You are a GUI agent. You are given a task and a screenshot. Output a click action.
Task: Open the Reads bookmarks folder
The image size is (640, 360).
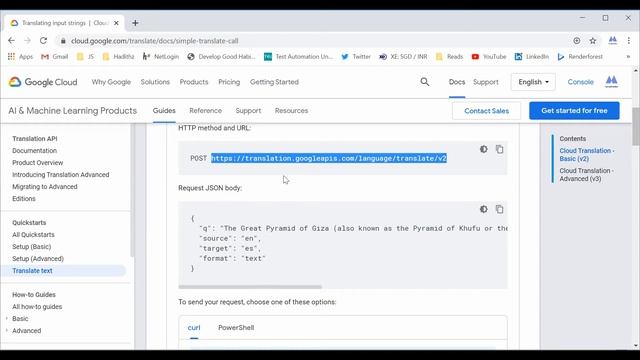[x=449, y=57]
